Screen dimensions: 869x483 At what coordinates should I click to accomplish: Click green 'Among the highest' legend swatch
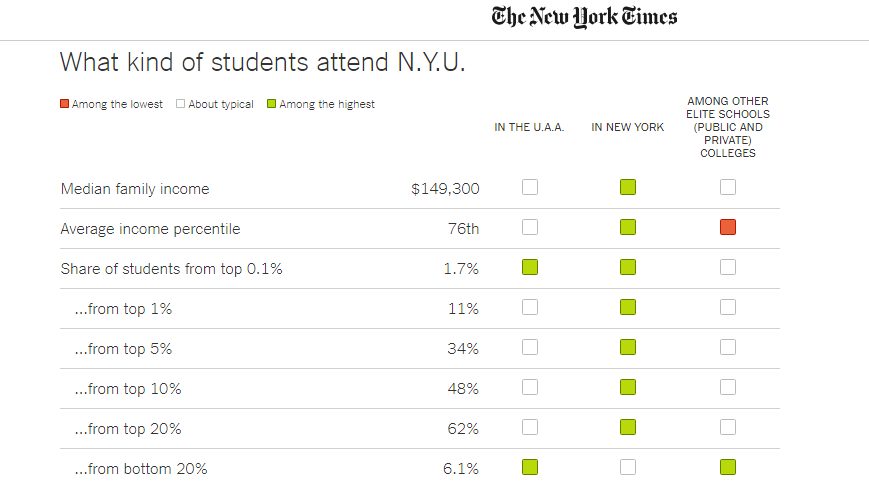[273, 104]
